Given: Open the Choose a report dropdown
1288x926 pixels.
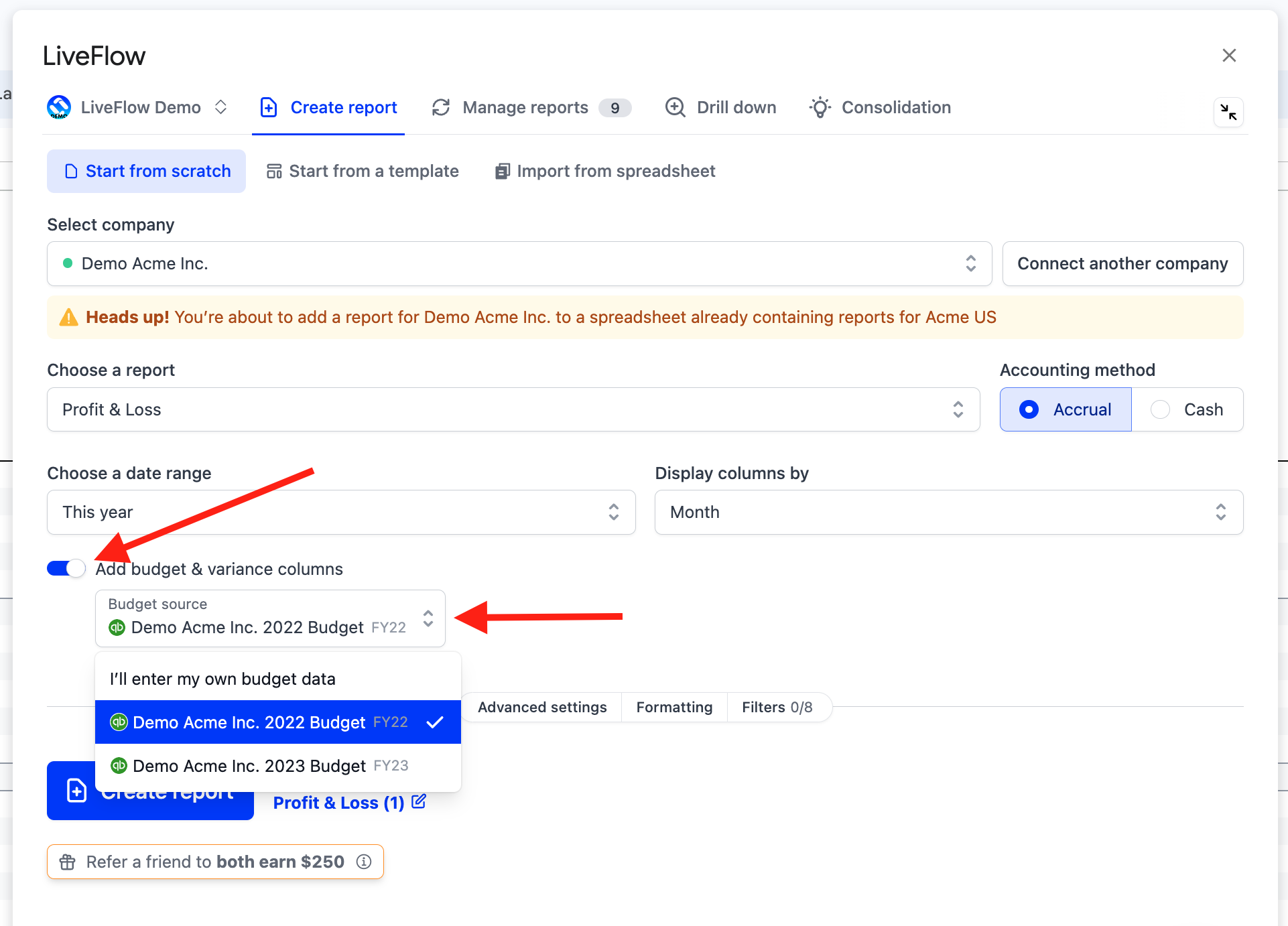Looking at the screenshot, I should 513,409.
